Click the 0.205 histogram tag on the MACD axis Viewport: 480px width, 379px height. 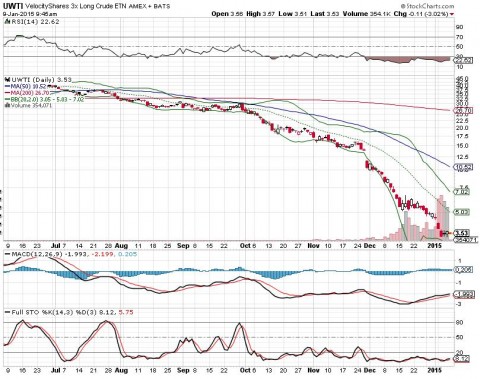(463, 269)
